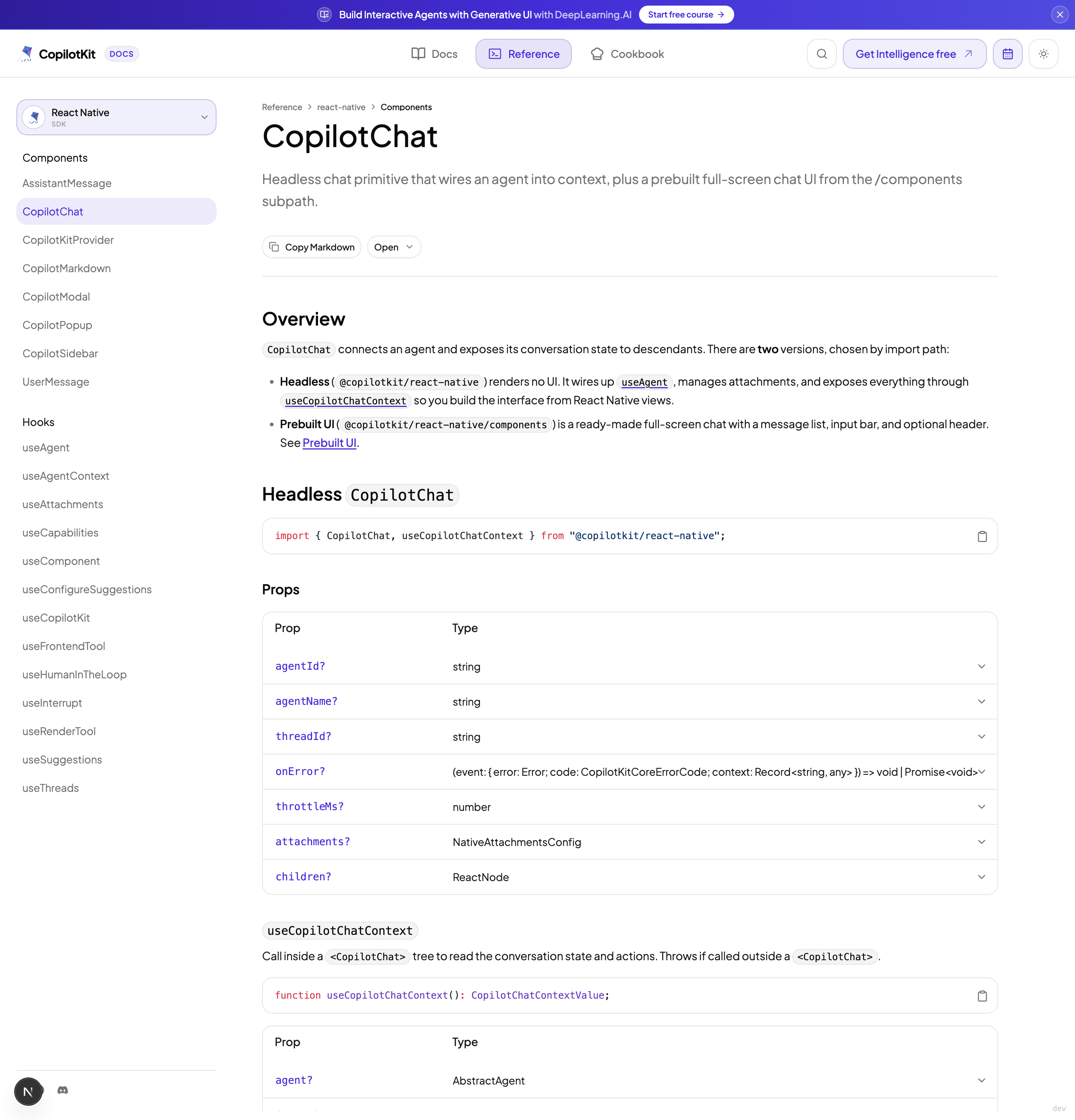Open the Cookbook tab
1075x1120 pixels.
[627, 54]
